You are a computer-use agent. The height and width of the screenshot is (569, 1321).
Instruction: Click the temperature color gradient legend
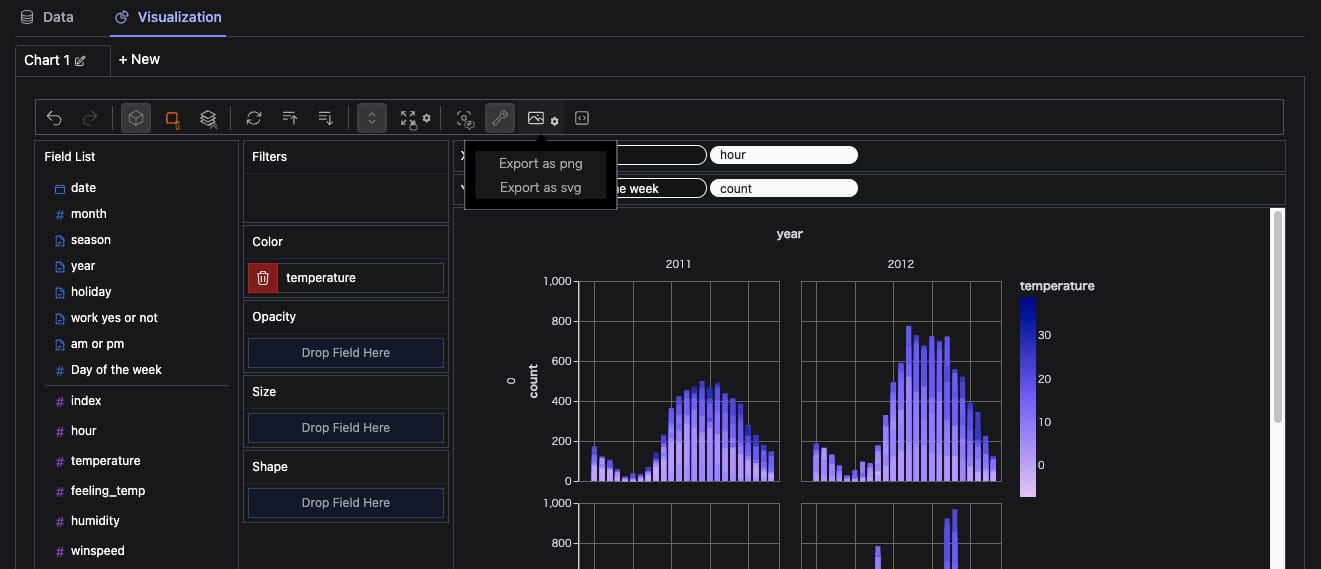(1028, 397)
